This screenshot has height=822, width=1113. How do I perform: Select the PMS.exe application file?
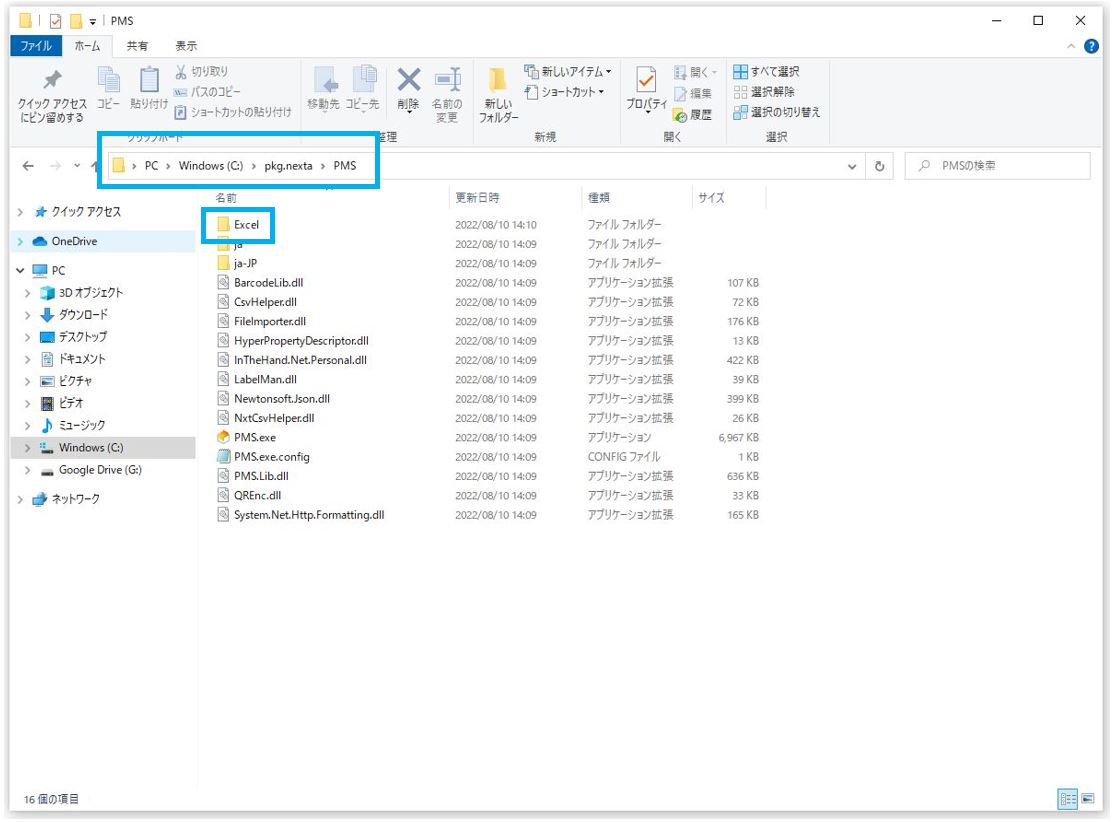254,438
